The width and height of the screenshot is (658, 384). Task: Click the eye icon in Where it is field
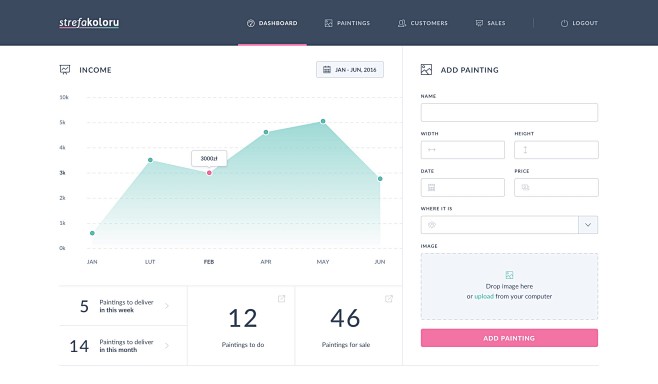pyautogui.click(x=431, y=225)
